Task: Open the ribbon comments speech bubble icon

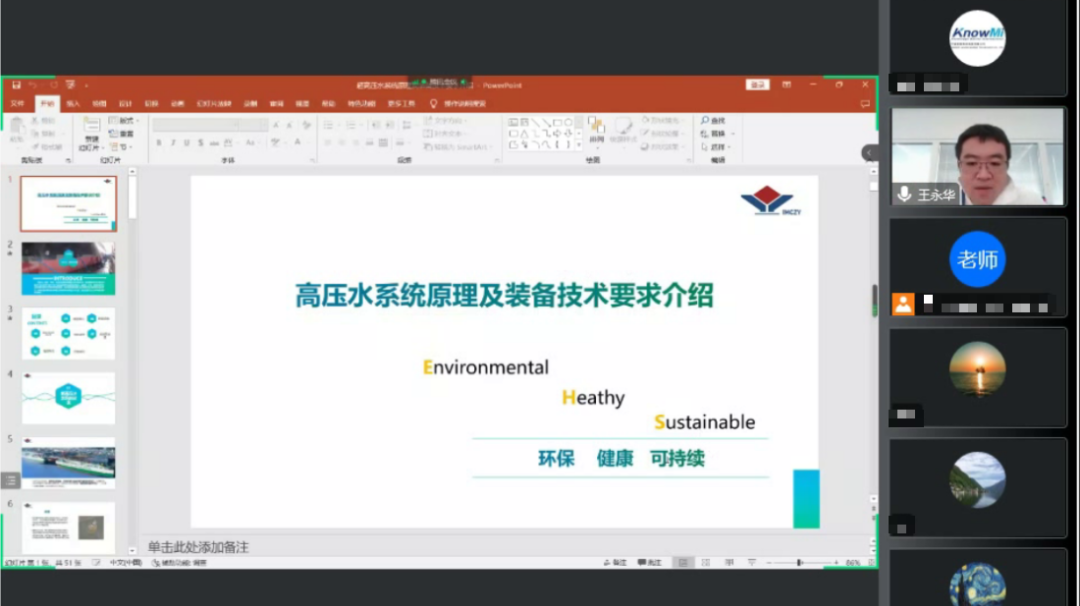Action: (865, 103)
